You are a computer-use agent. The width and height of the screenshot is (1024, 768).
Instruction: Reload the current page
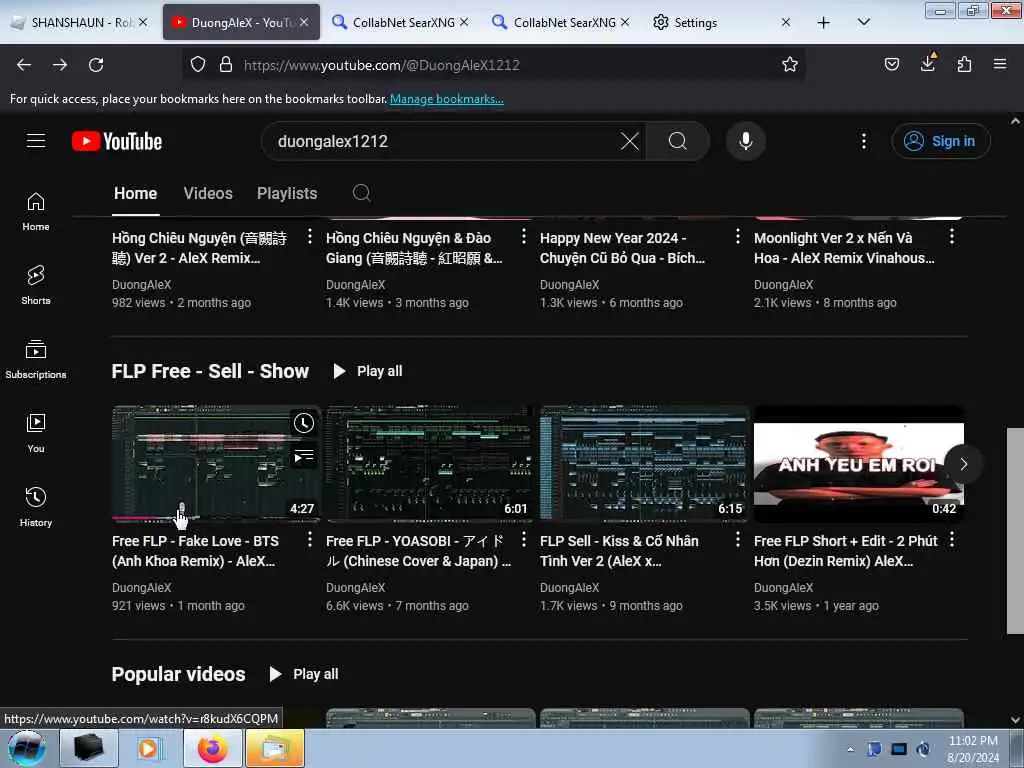(x=96, y=65)
